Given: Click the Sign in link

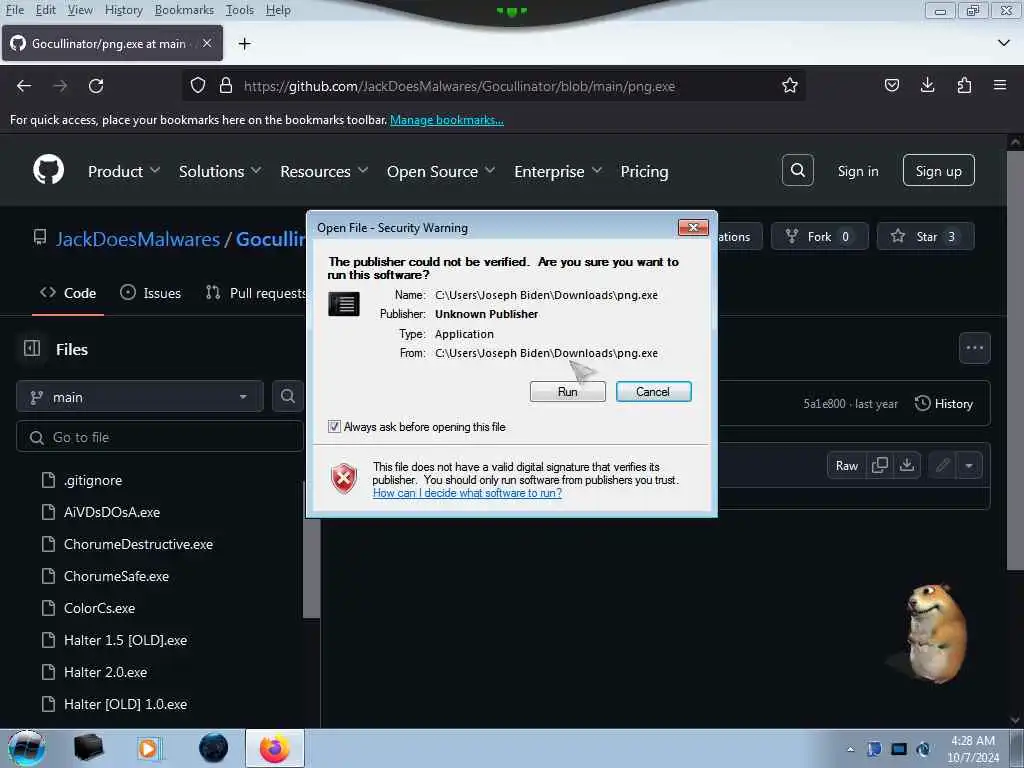Looking at the screenshot, I should pyautogui.click(x=857, y=171).
